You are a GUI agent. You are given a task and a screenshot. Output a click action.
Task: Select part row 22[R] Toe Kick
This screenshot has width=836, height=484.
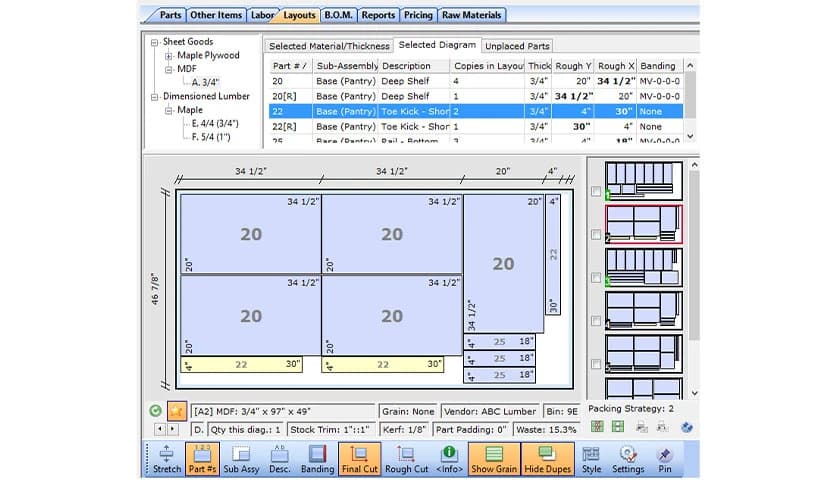tap(476, 127)
